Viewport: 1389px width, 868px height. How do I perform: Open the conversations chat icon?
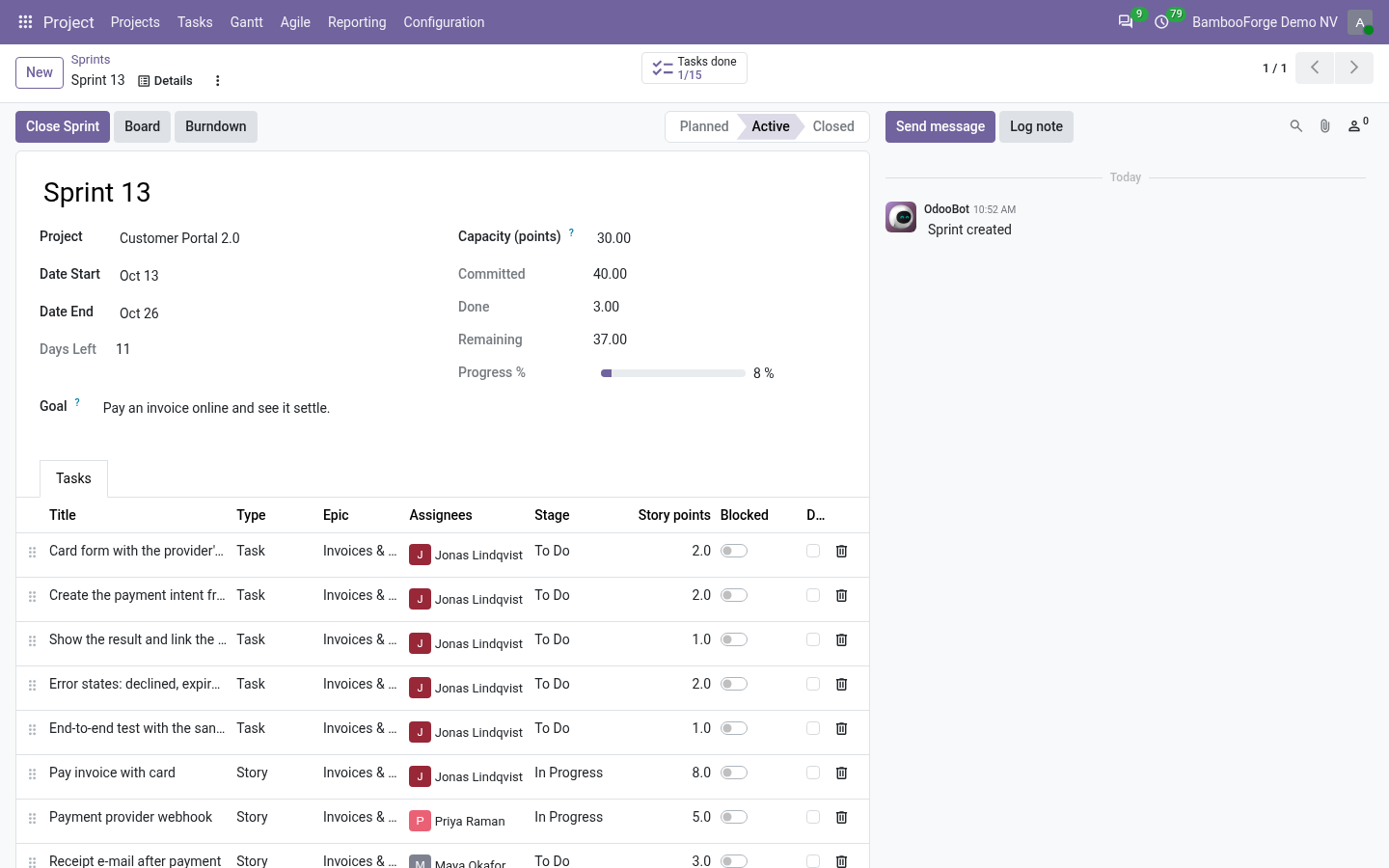pos(1126,21)
